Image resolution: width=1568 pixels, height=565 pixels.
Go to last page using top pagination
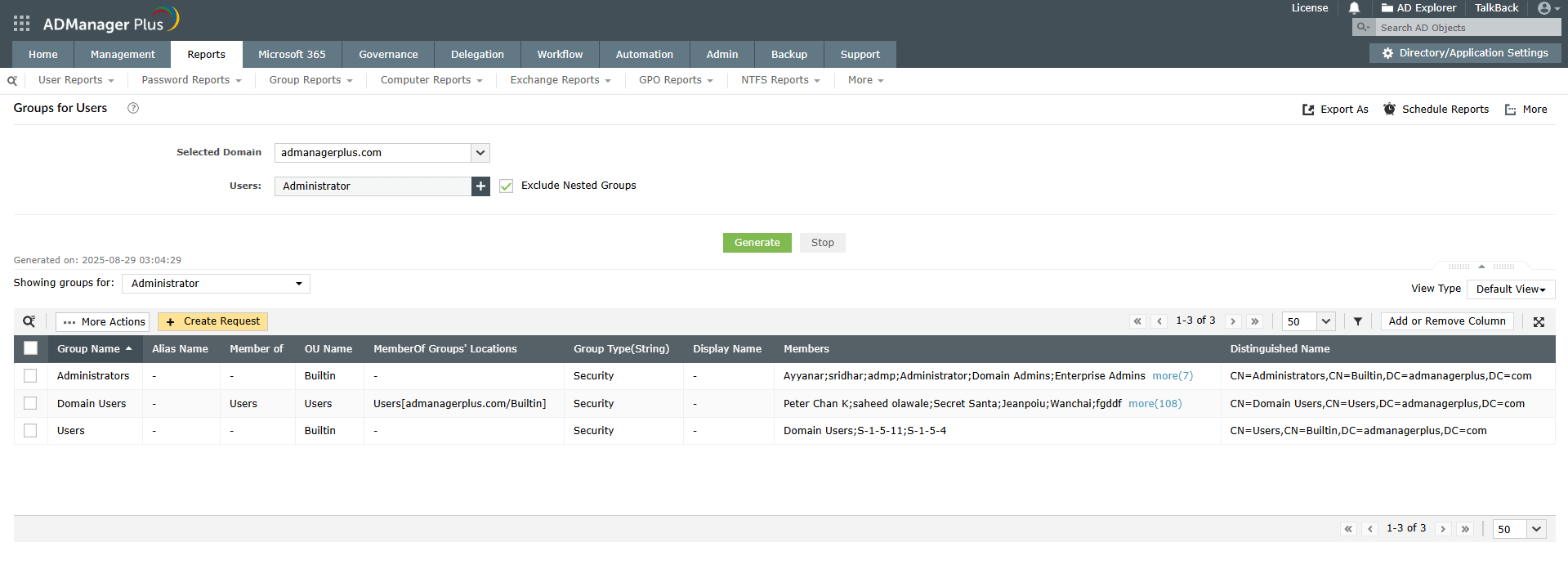(x=1255, y=321)
